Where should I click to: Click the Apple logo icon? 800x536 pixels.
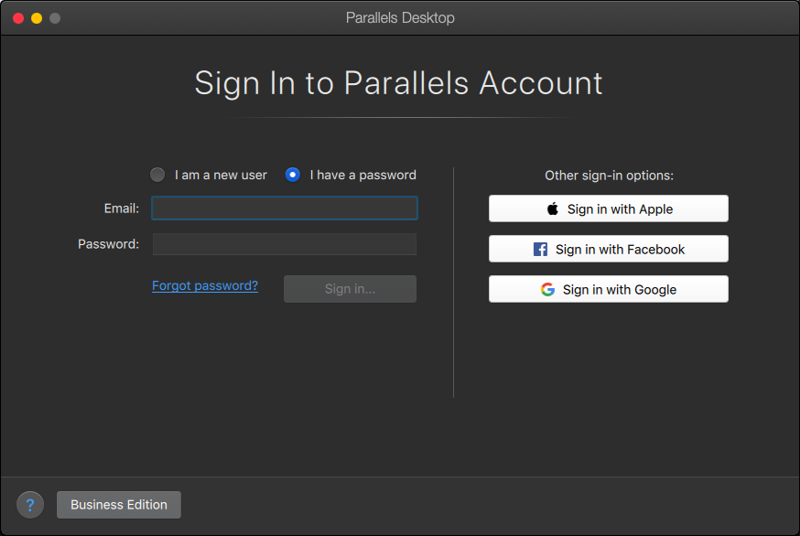[552, 209]
